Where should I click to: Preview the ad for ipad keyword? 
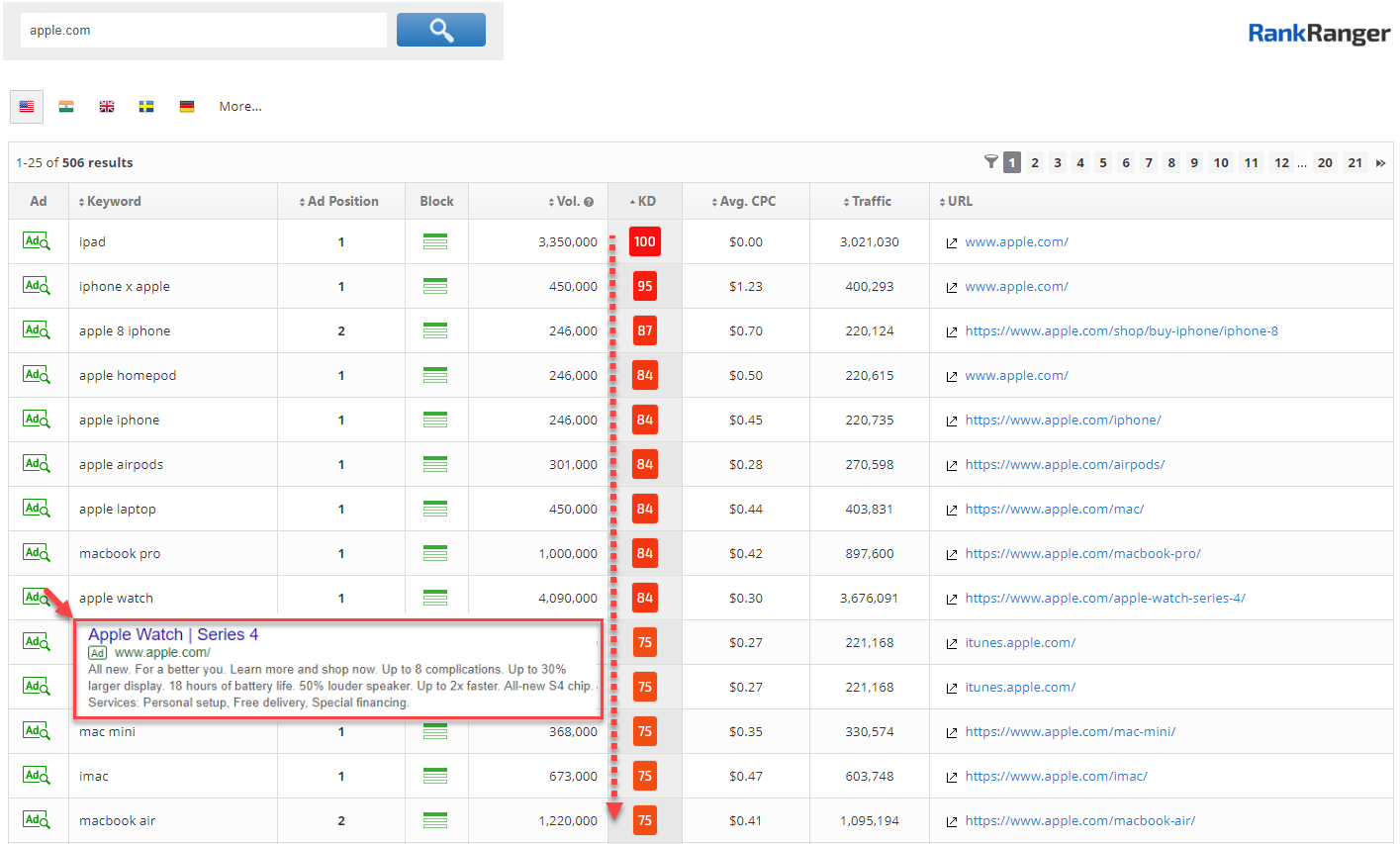[x=36, y=241]
